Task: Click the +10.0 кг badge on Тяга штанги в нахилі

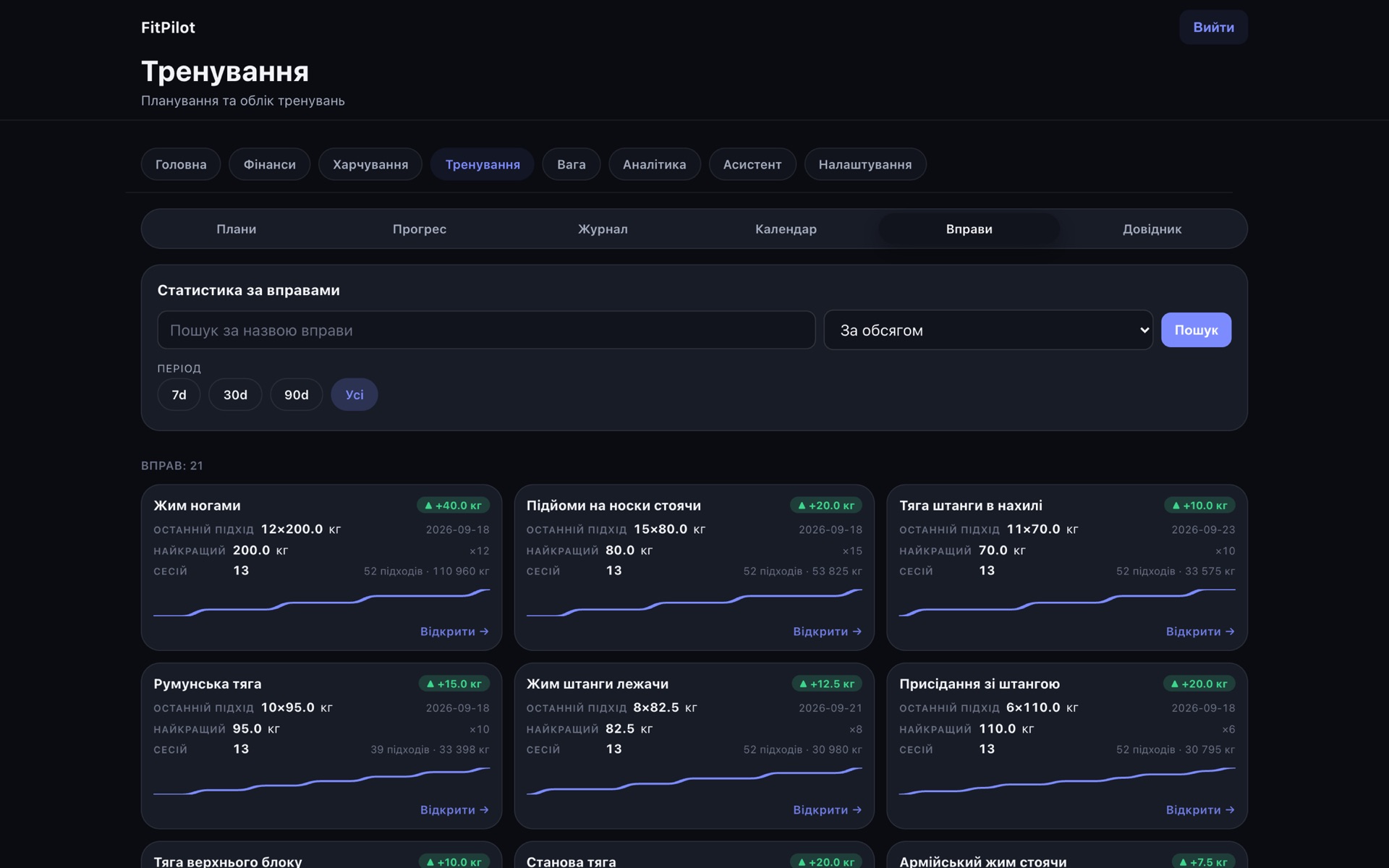Action: 1199,506
